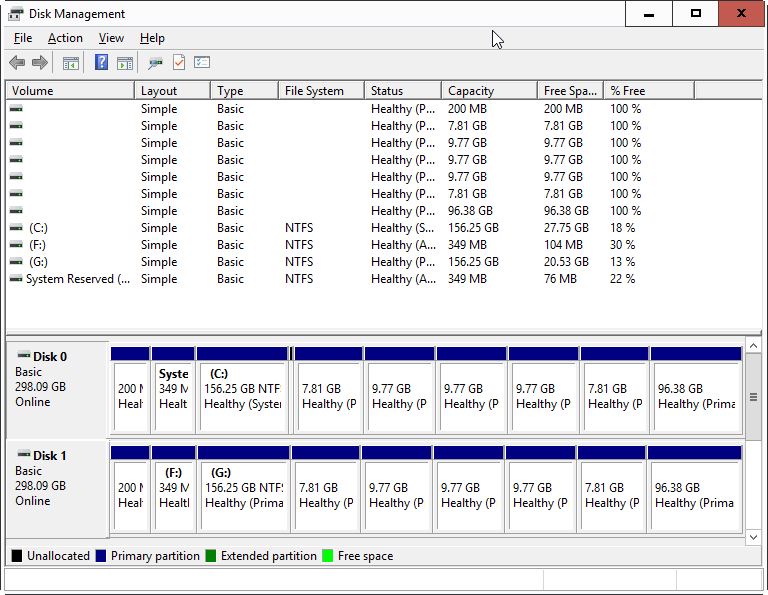The image size is (768, 595).
Task: Select the 200 MB partition on Disk 0
Action: [130, 390]
